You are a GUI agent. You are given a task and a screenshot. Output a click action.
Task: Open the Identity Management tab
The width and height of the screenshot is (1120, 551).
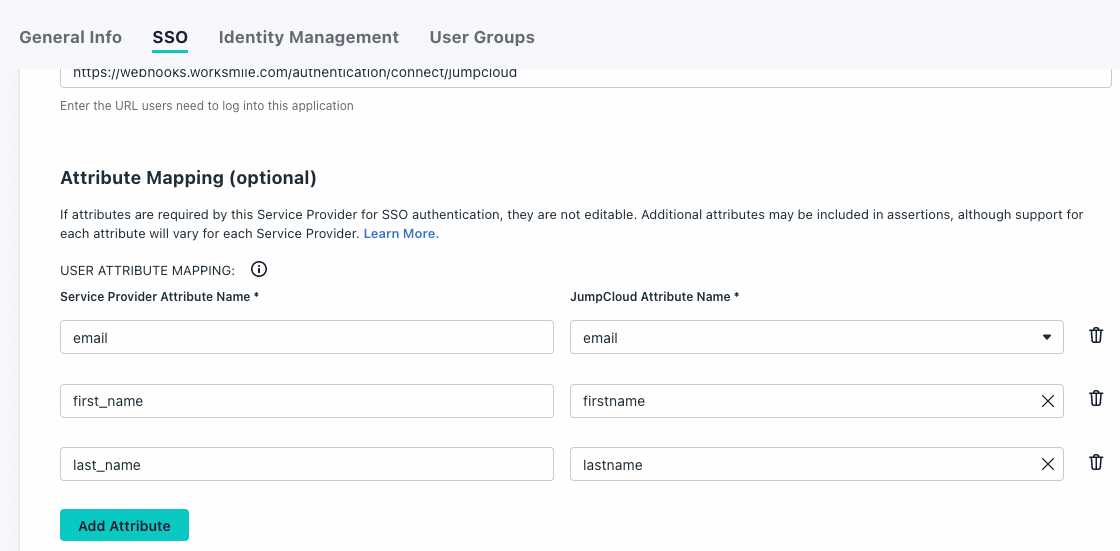coord(309,37)
